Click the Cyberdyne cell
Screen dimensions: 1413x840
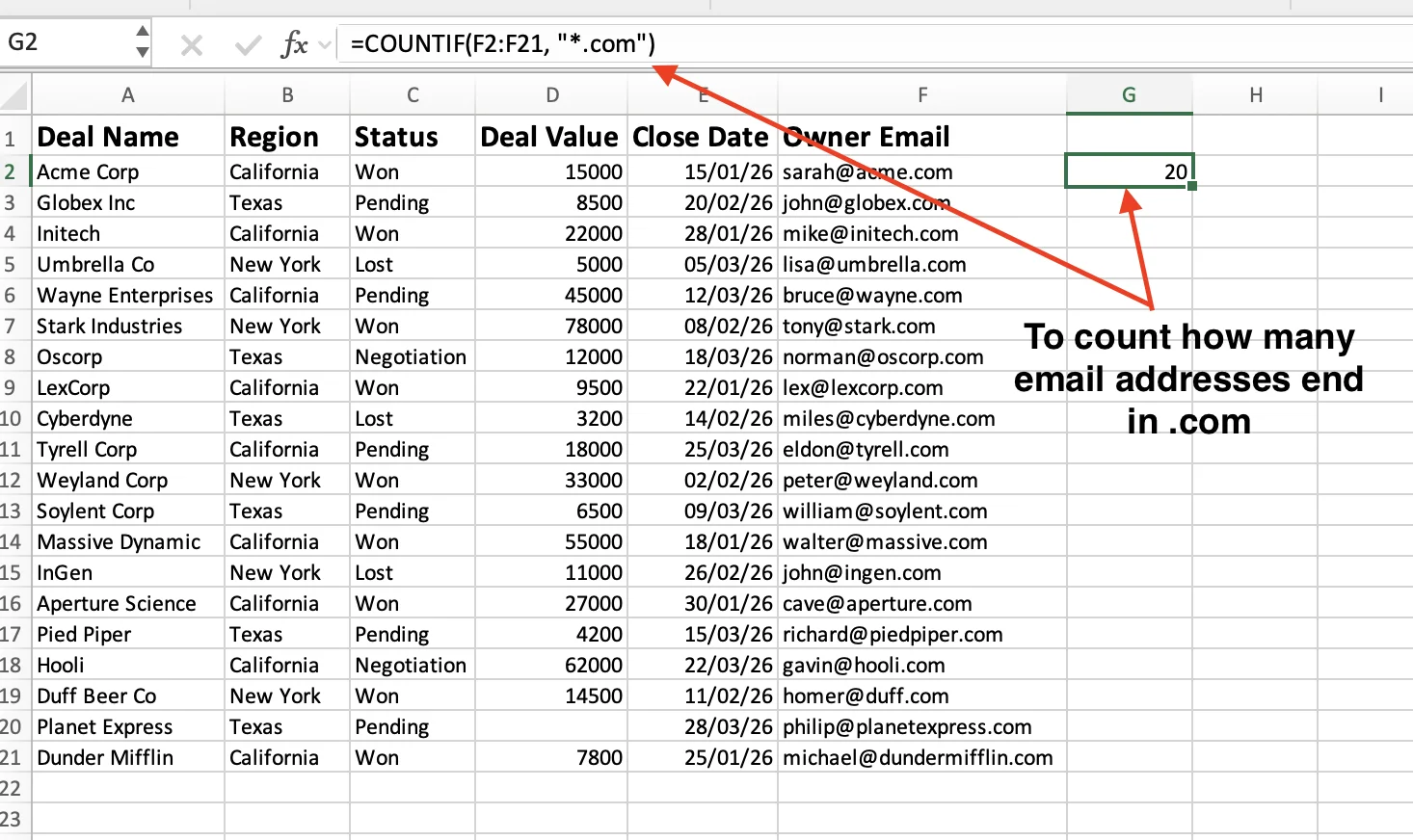coord(128,418)
